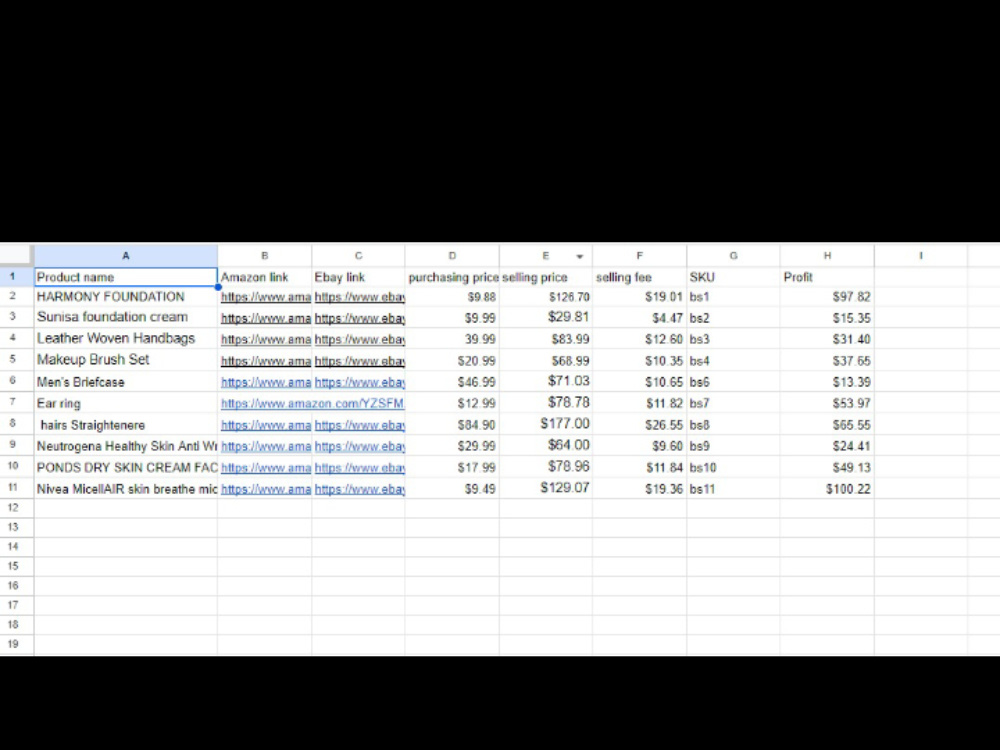1000x750 pixels.
Task: Click selling fee $19.36 cell
Action: click(x=640, y=489)
